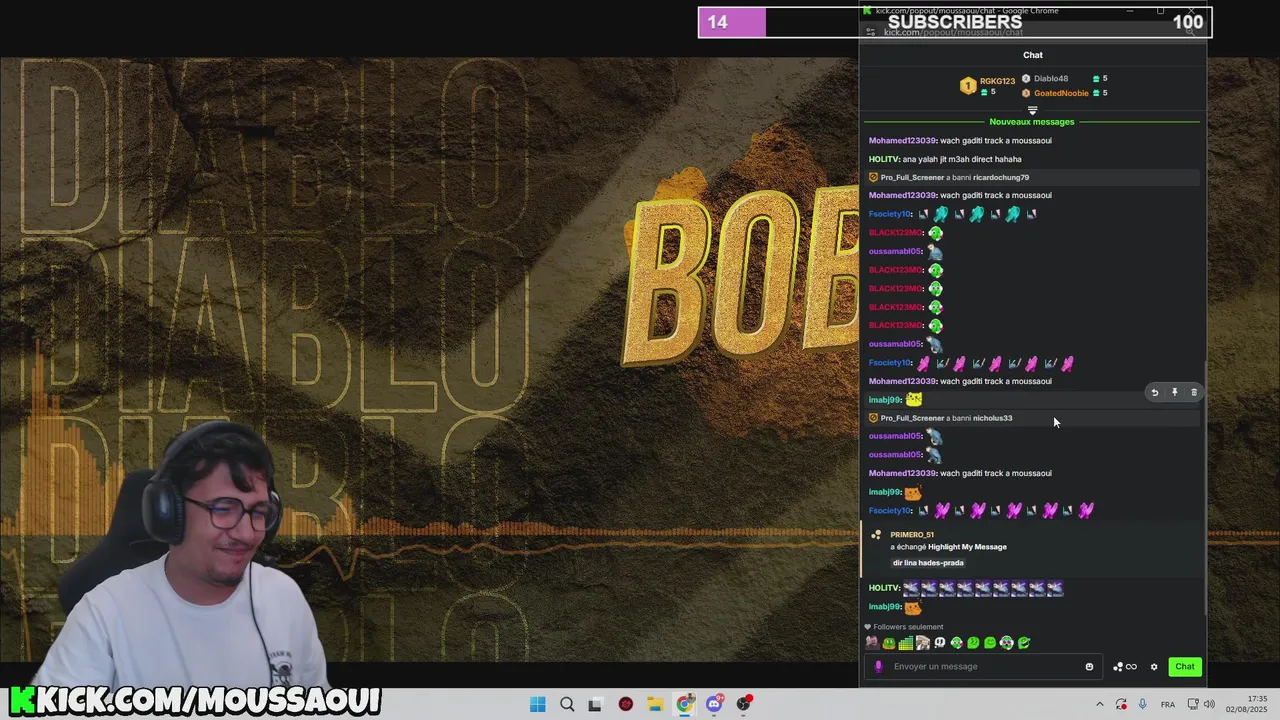Viewport: 1280px width, 720px height.
Task: Click the Chrome address bar URL
Action: [x=953, y=32]
